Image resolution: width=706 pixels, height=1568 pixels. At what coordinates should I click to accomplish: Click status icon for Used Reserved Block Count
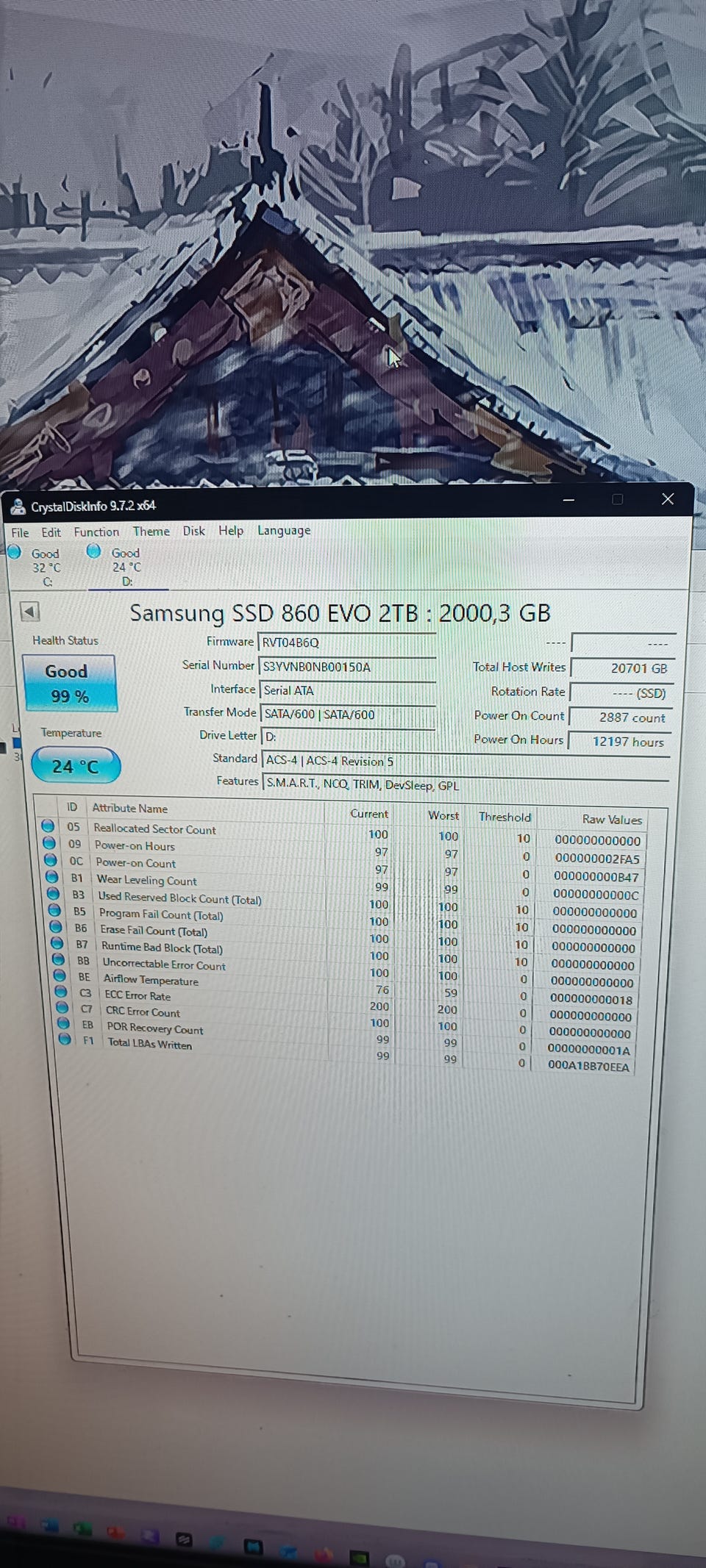pyautogui.click(x=54, y=894)
